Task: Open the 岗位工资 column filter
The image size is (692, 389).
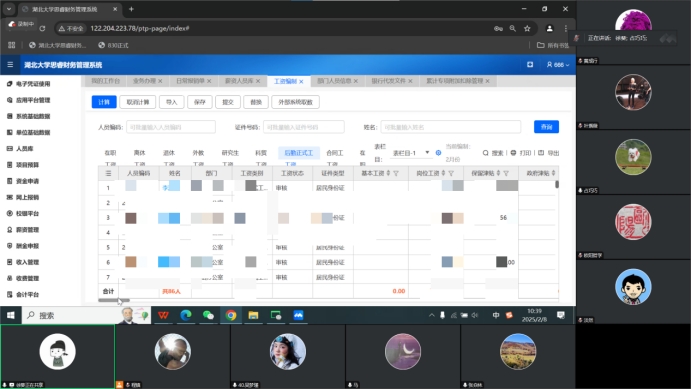Action: pyautogui.click(x=451, y=174)
